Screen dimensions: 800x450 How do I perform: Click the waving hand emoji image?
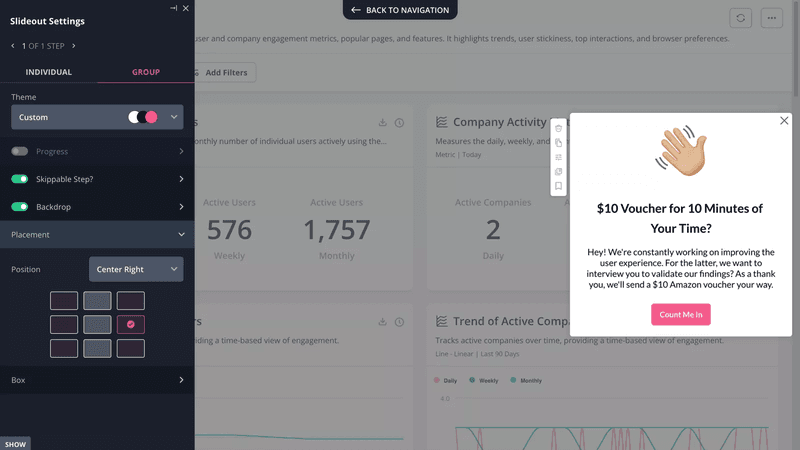(680, 151)
